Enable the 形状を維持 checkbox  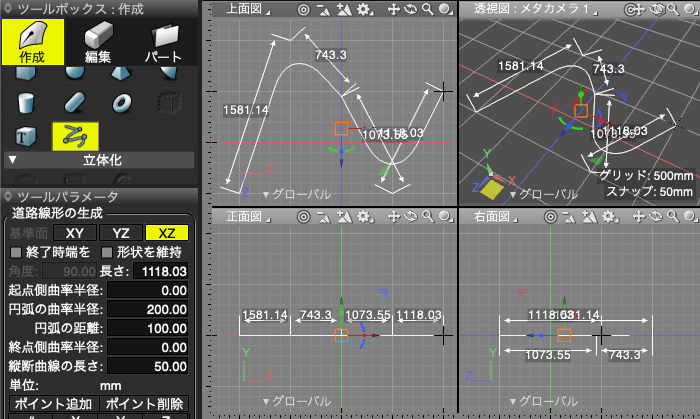pyautogui.click(x=106, y=252)
